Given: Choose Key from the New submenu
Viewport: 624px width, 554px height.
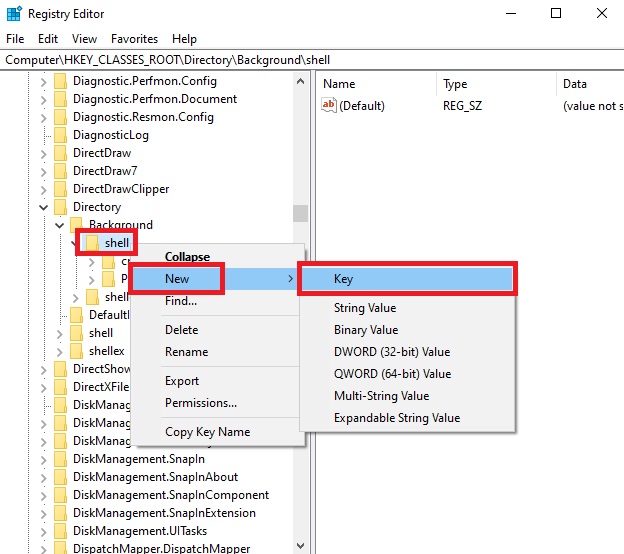Looking at the screenshot, I should click(x=408, y=279).
